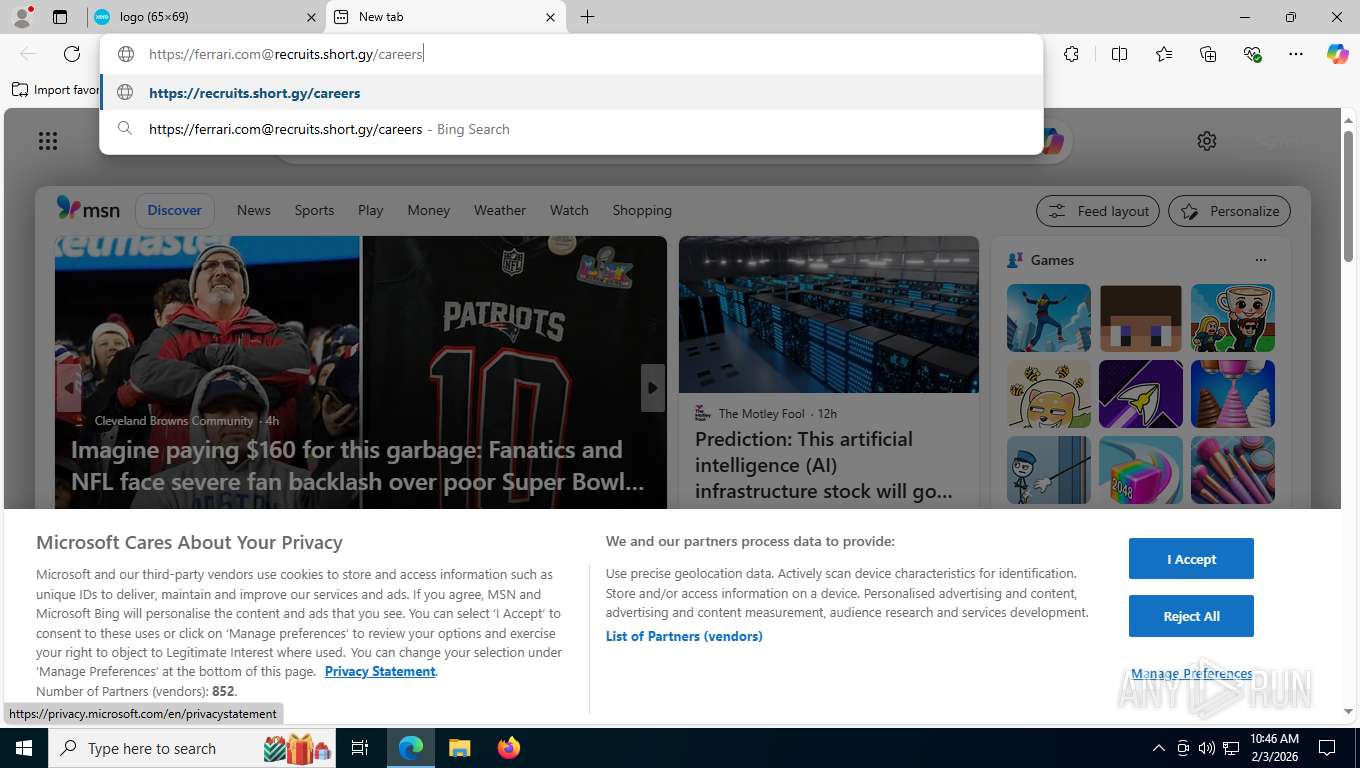Click the taskbar search box
Viewport: 1360px width, 768px height.
click(191, 748)
